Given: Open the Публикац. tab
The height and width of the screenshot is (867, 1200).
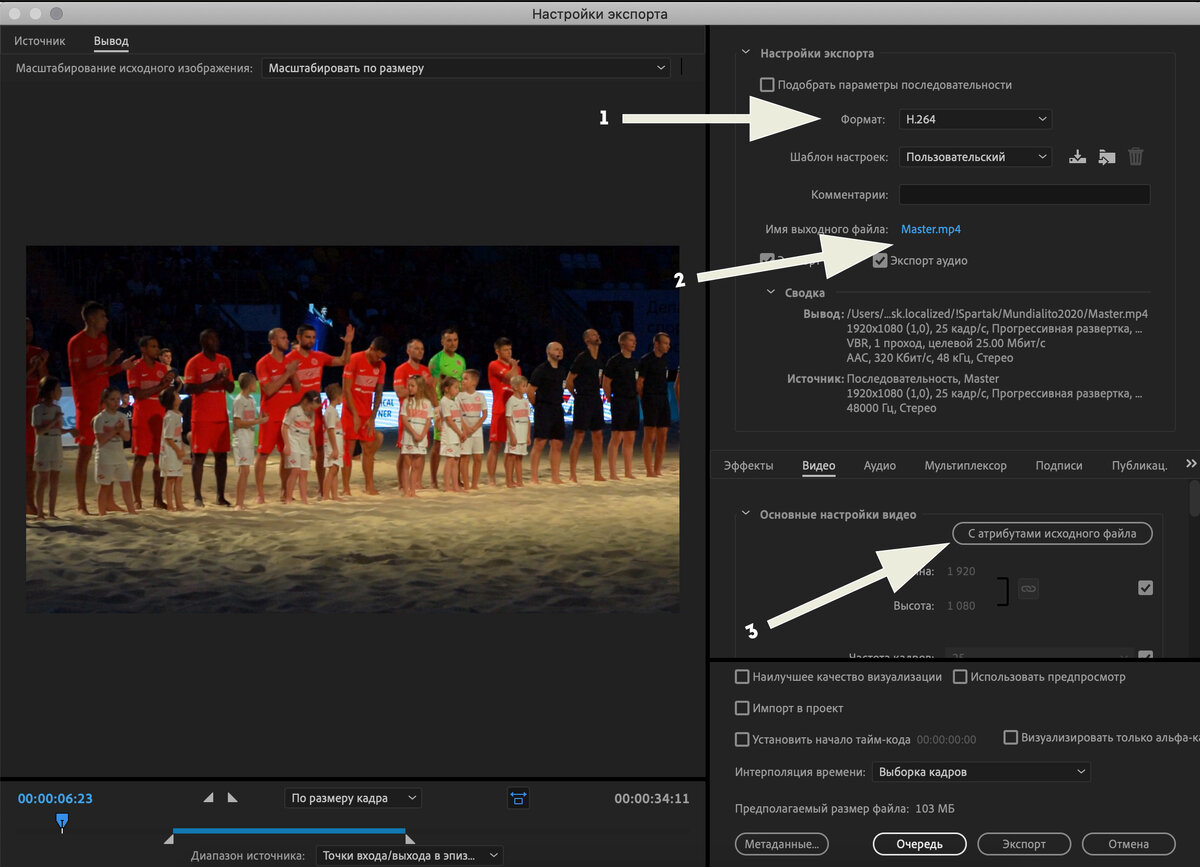Looking at the screenshot, I should click(x=1139, y=465).
